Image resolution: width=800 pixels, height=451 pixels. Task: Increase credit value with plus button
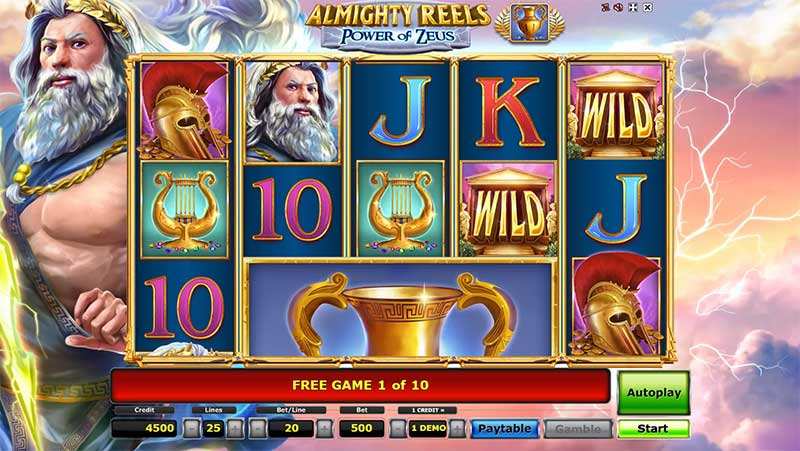point(457,429)
